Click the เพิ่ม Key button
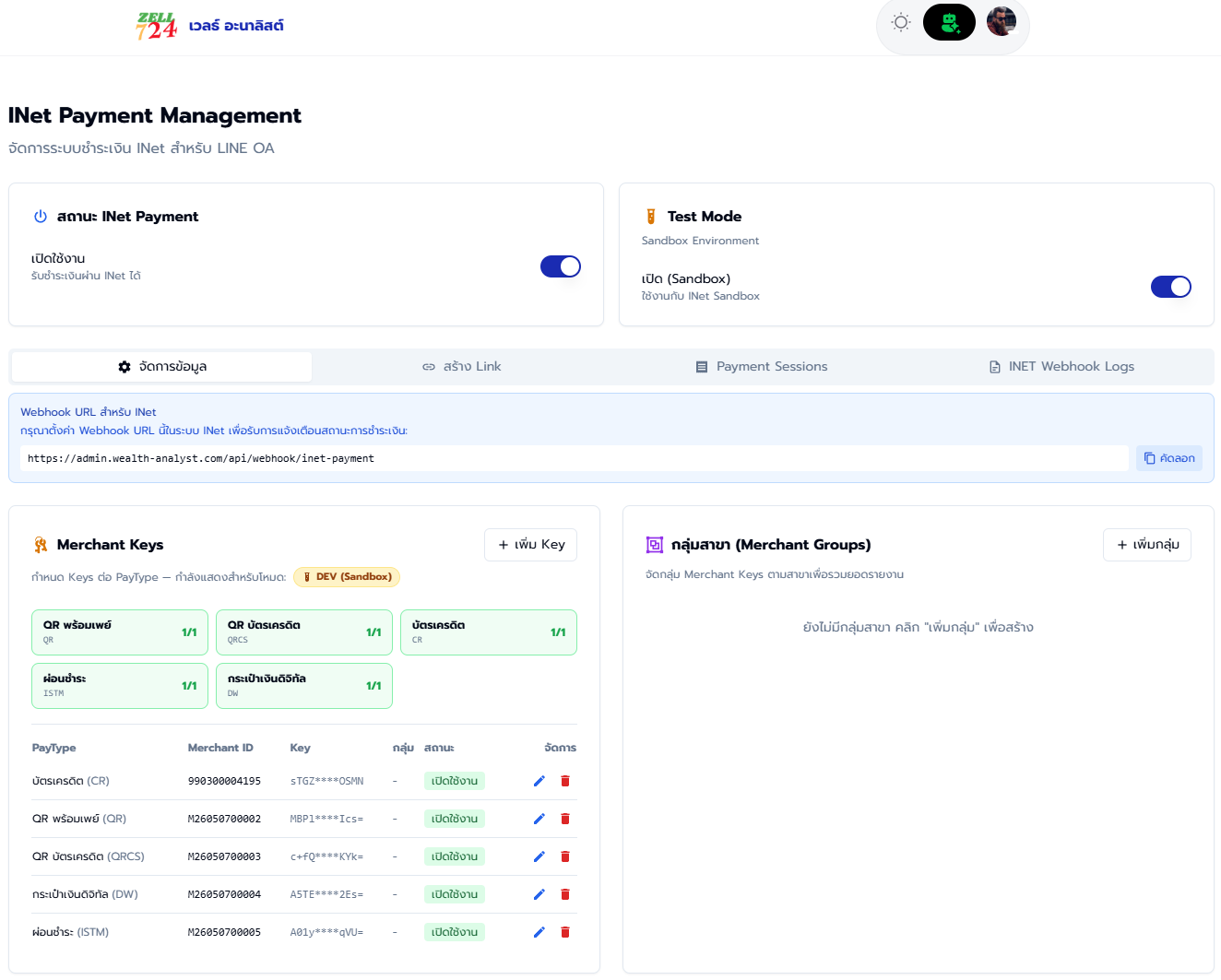The width and height of the screenshot is (1221, 980). tap(531, 545)
